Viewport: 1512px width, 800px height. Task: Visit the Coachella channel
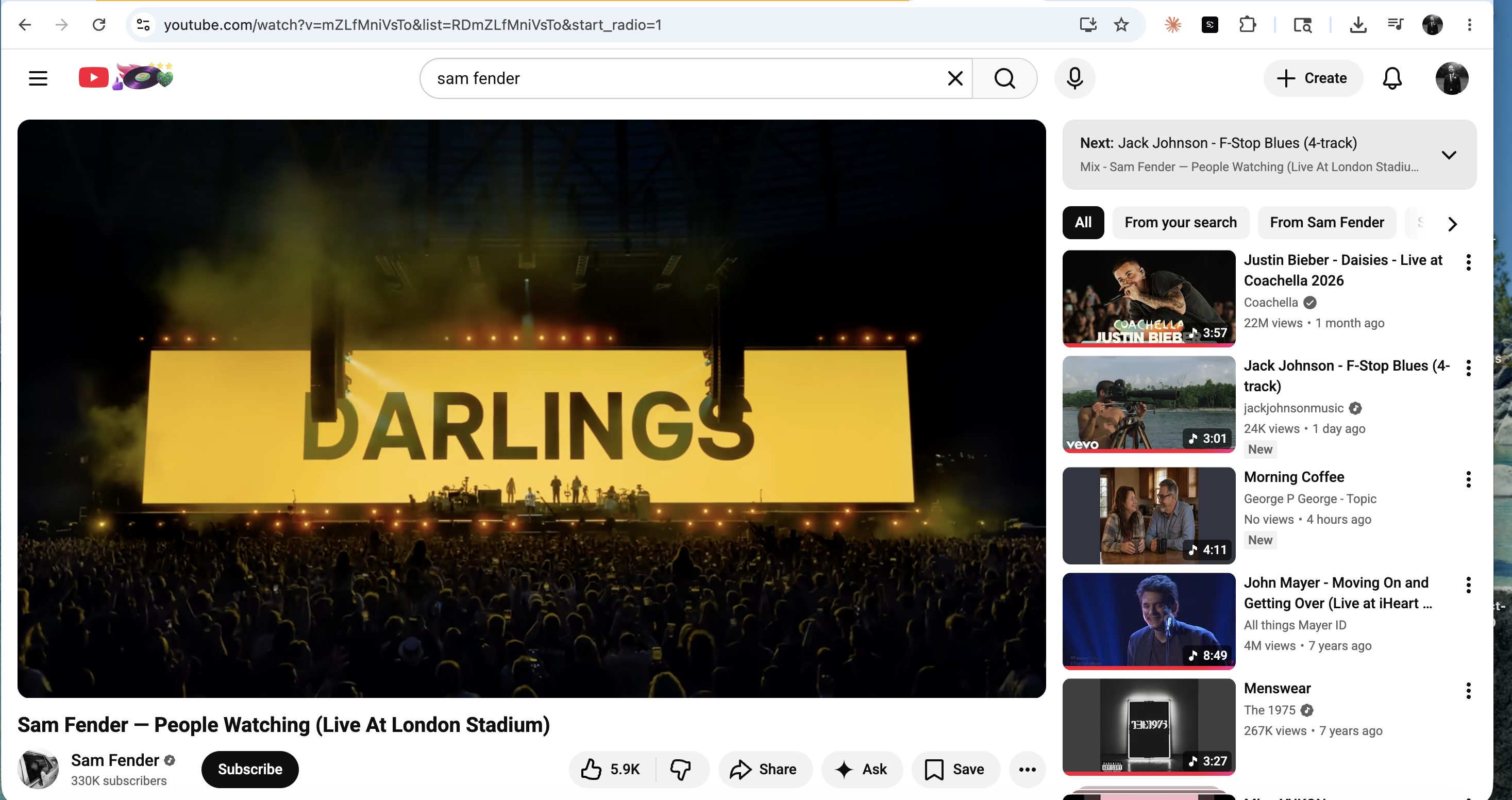coord(1271,302)
